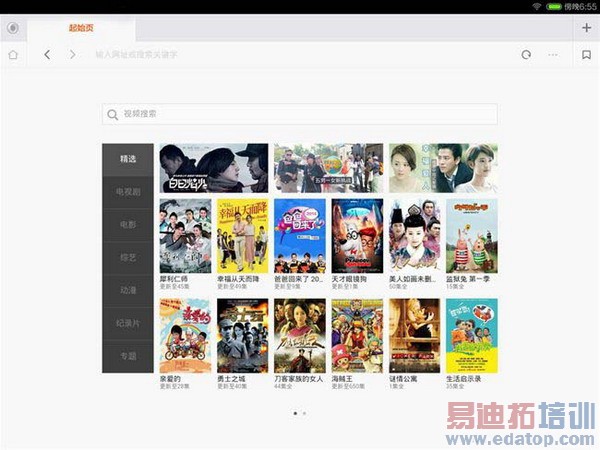Open the 监狱兔 第一季 poster
The width and height of the screenshot is (600, 450).
pos(472,236)
